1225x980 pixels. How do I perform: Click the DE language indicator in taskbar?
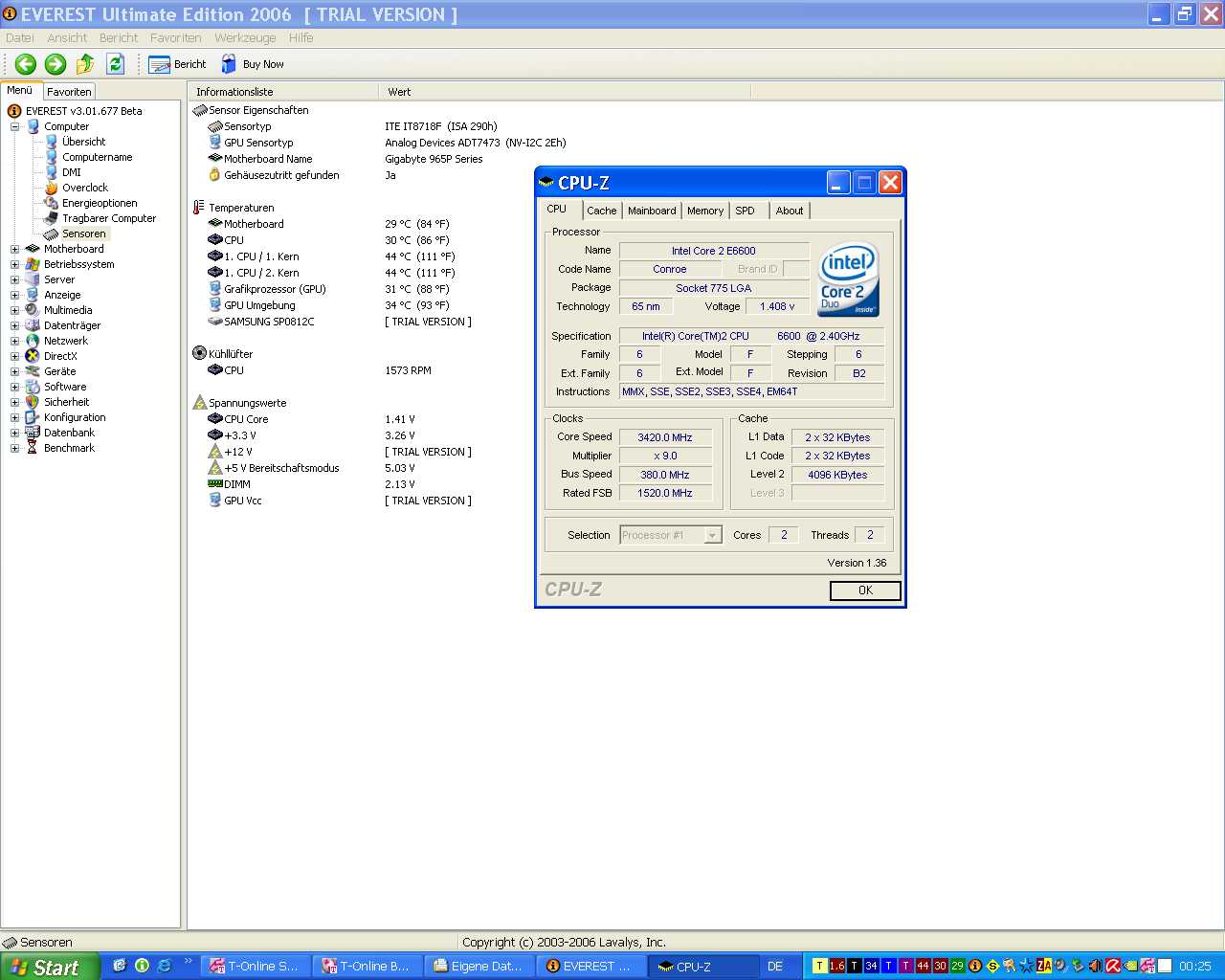(775, 967)
